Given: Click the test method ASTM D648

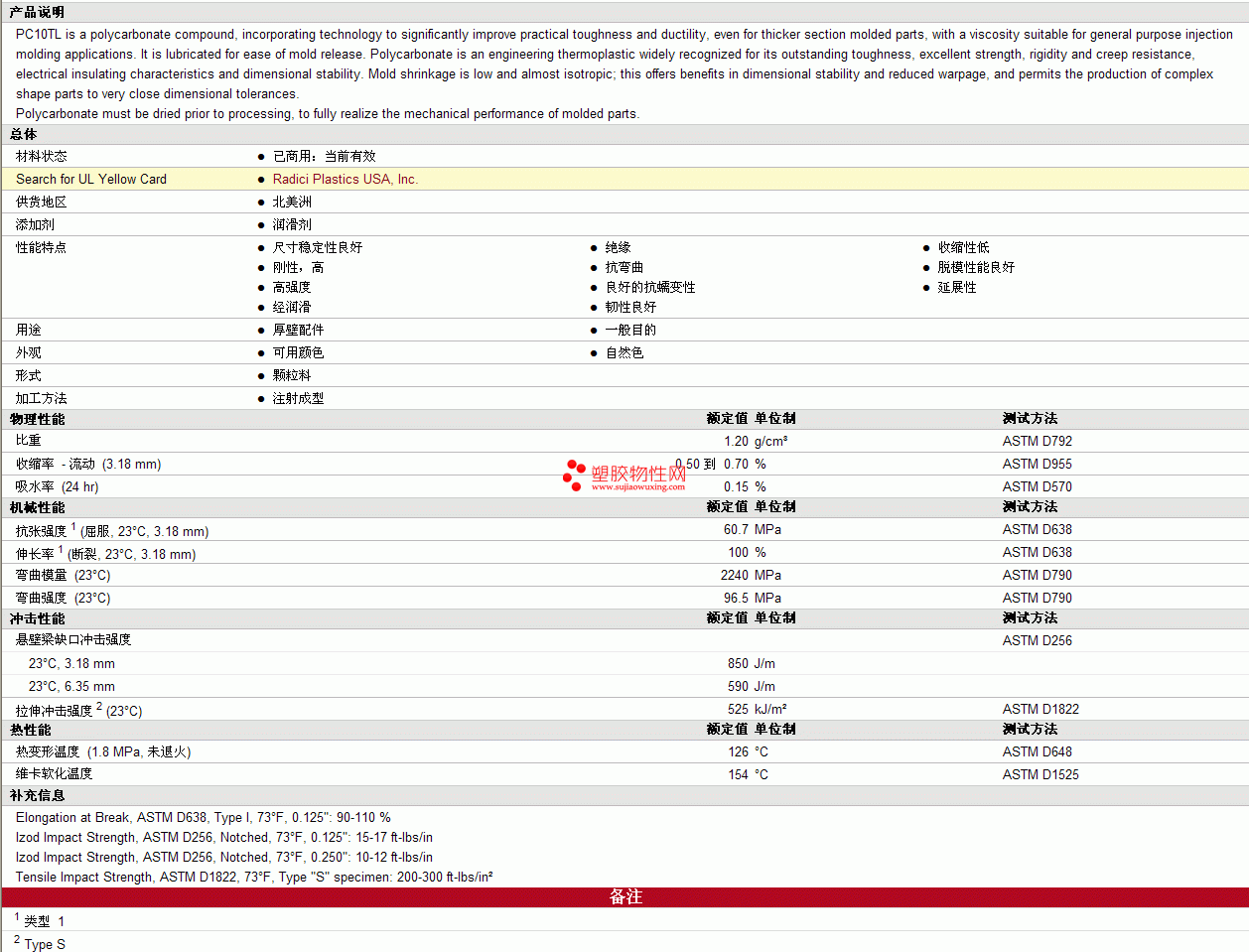Looking at the screenshot, I should point(1038,751).
